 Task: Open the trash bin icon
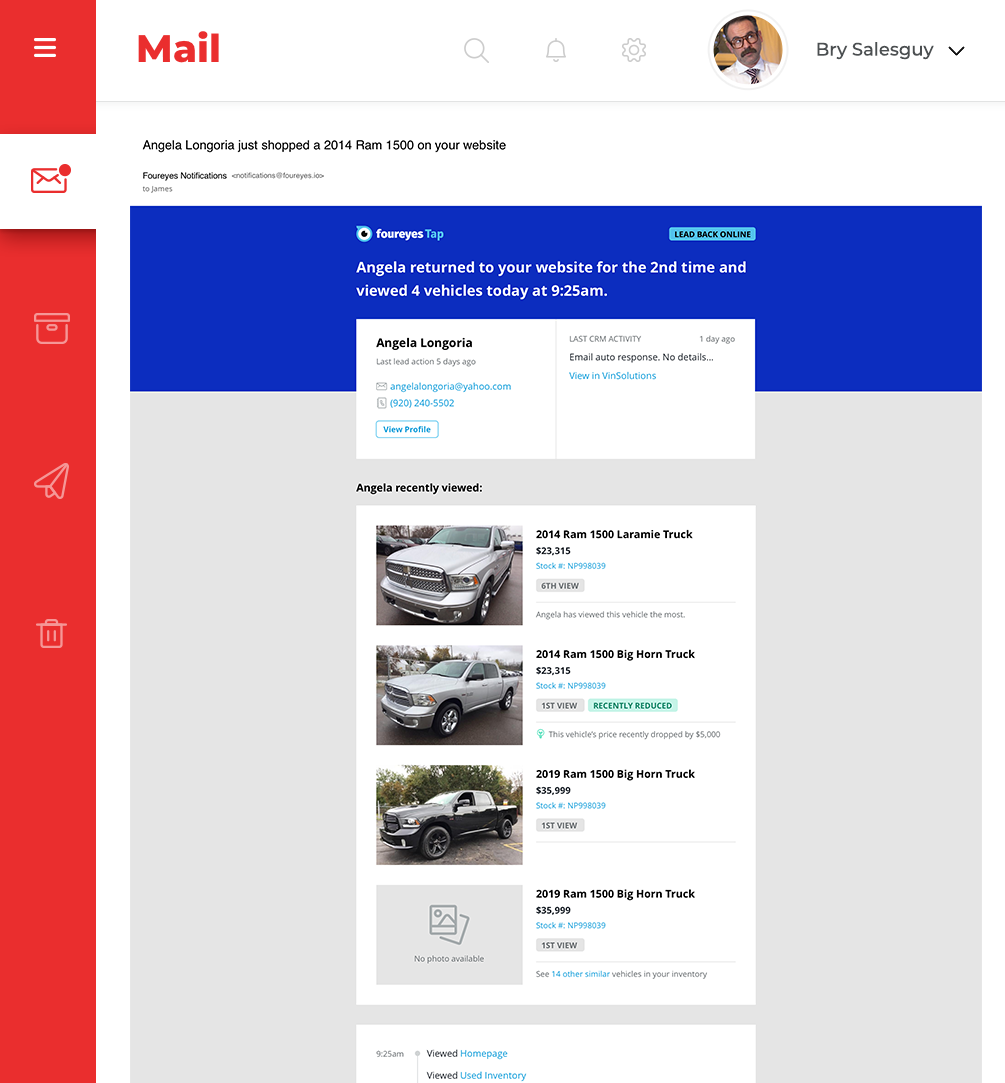52,633
